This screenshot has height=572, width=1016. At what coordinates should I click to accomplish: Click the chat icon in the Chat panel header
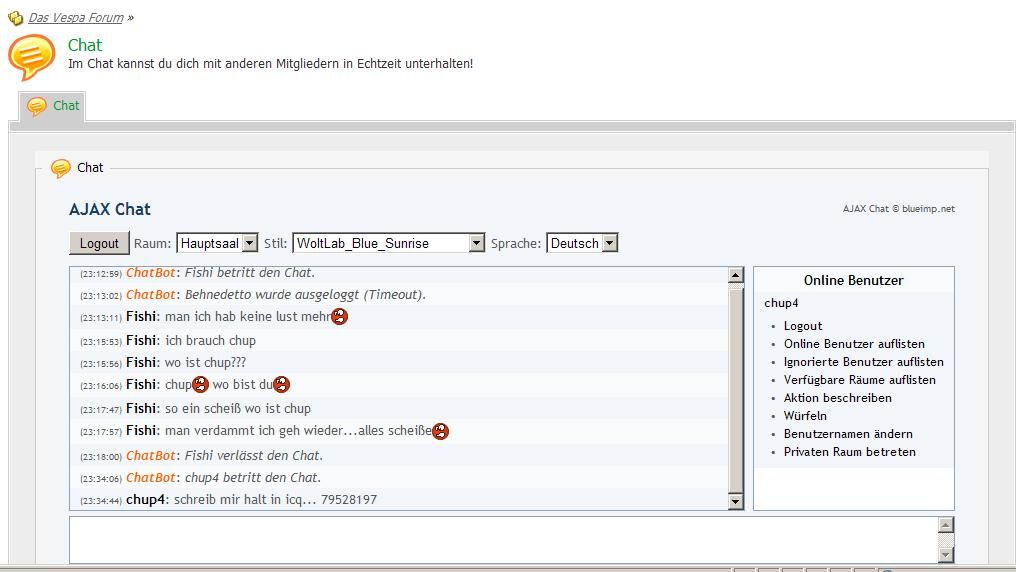pos(61,168)
